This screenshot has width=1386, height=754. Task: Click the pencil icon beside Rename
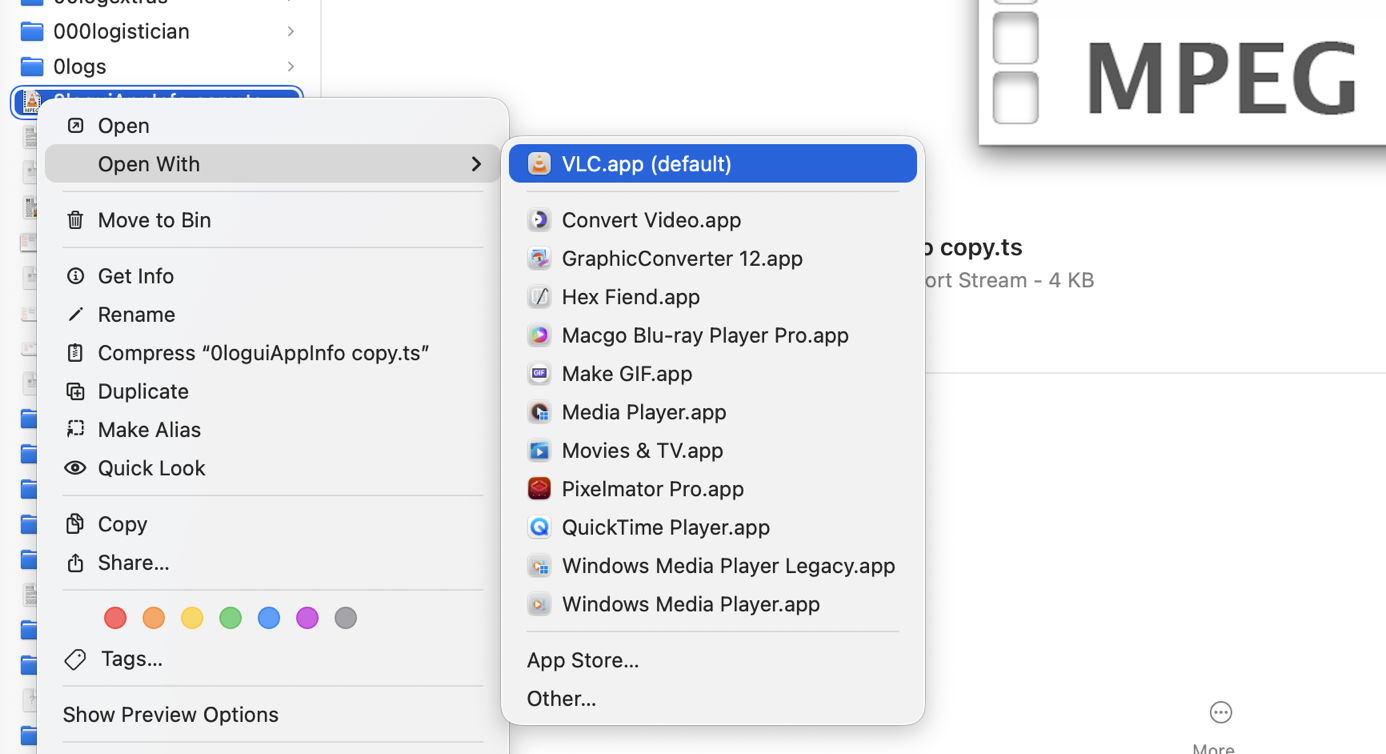click(x=75, y=314)
